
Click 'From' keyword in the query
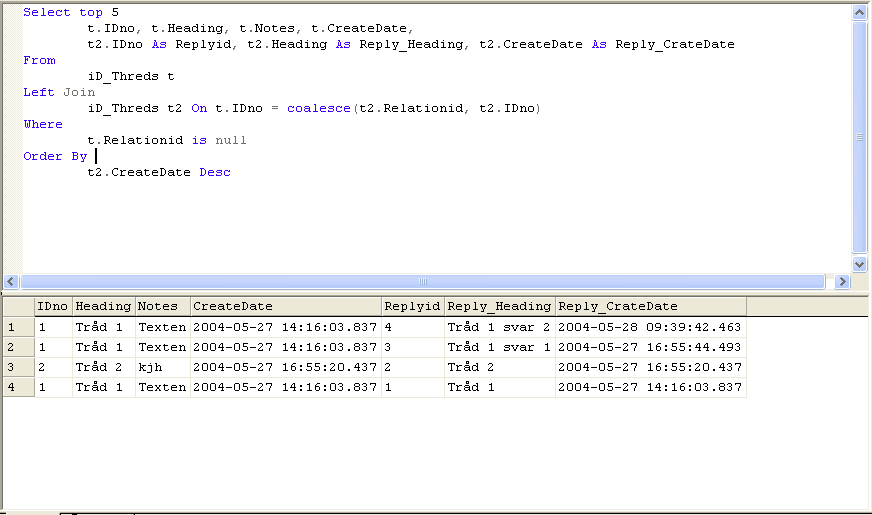coord(39,61)
